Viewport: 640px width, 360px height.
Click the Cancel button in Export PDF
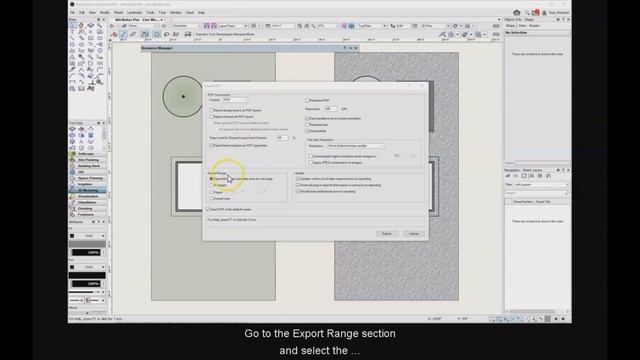pos(413,234)
